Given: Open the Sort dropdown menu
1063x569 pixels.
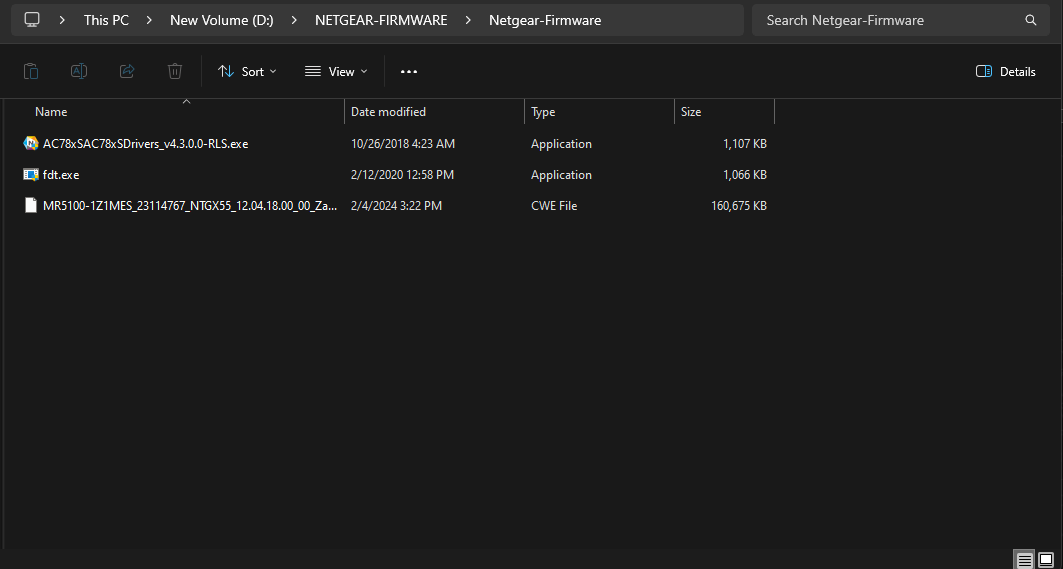Looking at the screenshot, I should click(247, 71).
